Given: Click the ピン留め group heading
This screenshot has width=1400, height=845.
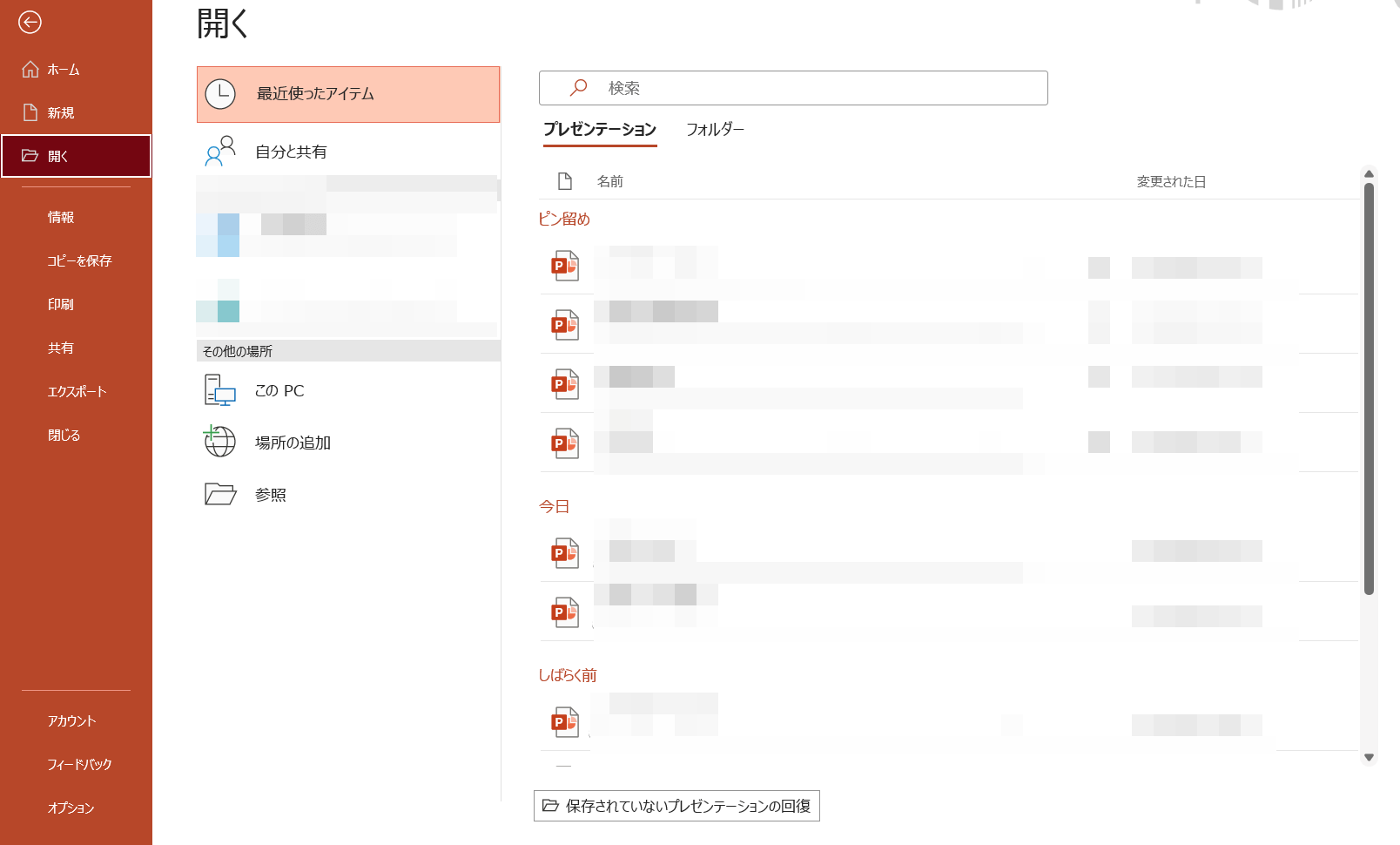Looking at the screenshot, I should (x=564, y=219).
